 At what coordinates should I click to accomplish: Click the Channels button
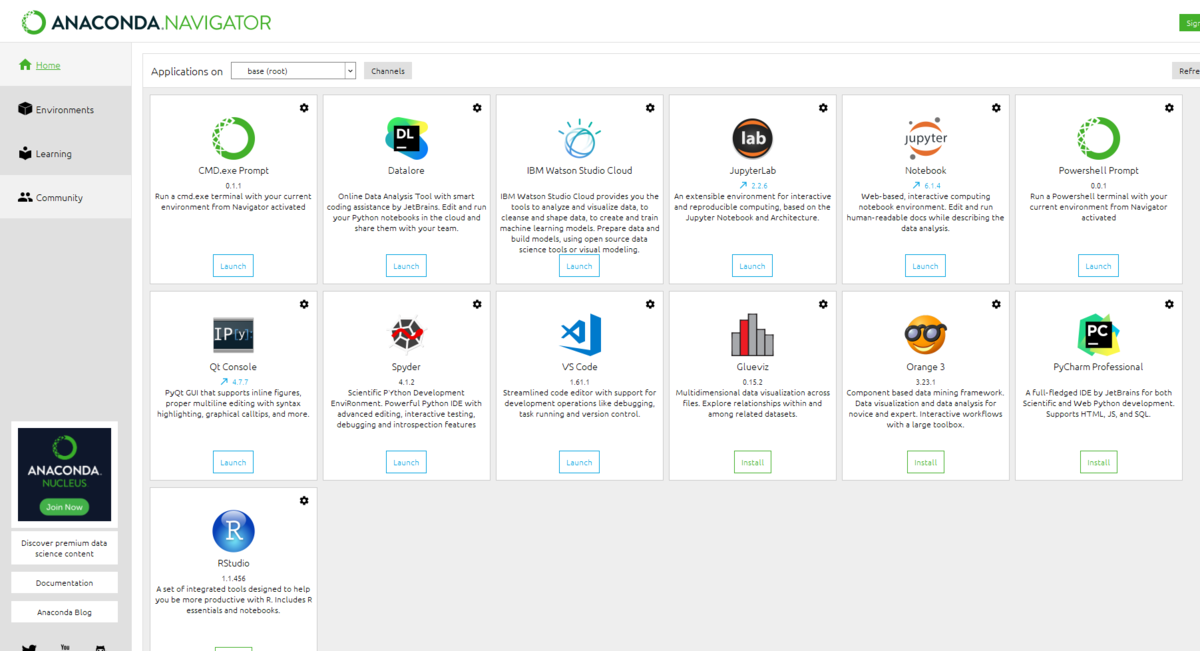point(388,71)
